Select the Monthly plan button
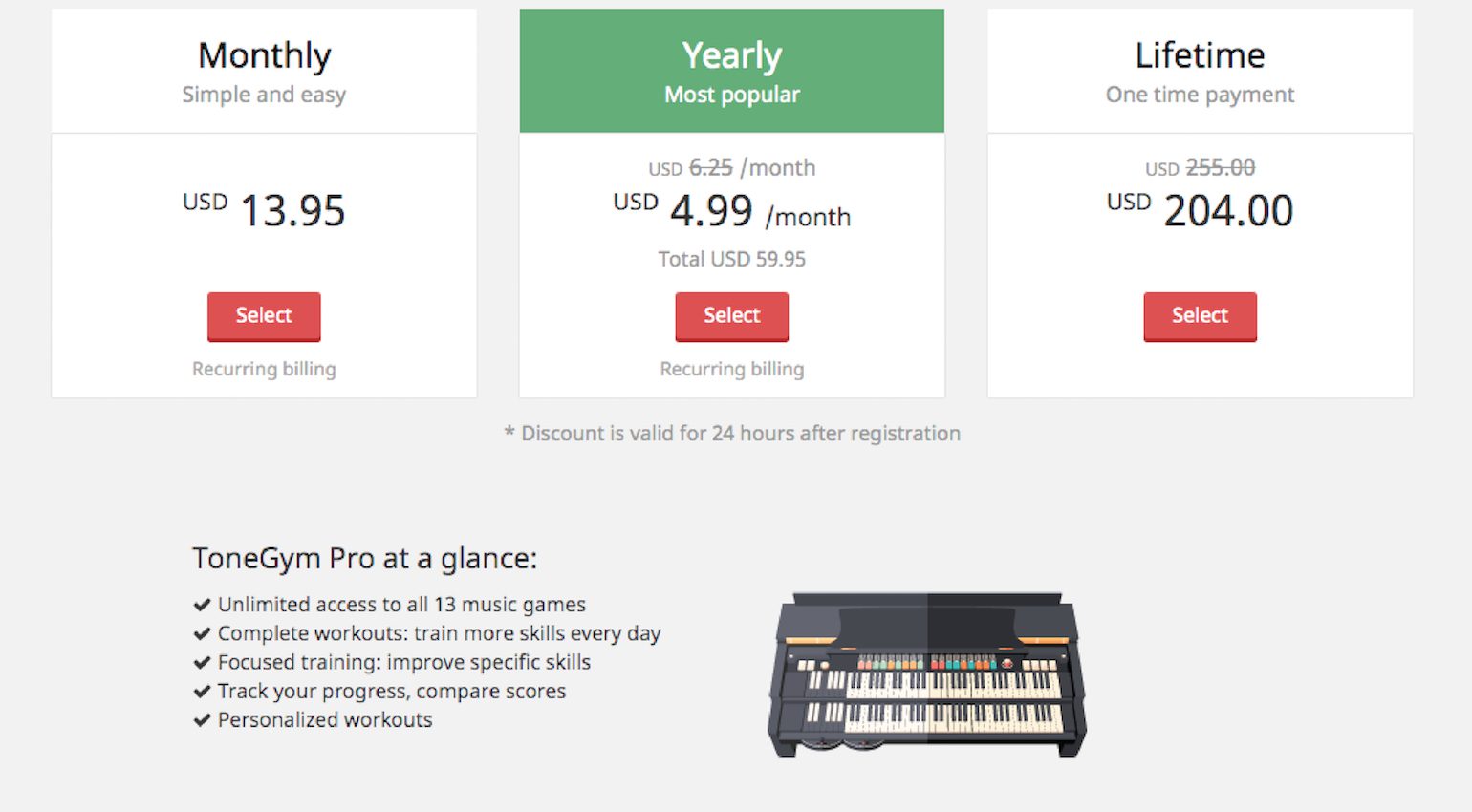The image size is (1472, 812). (264, 316)
